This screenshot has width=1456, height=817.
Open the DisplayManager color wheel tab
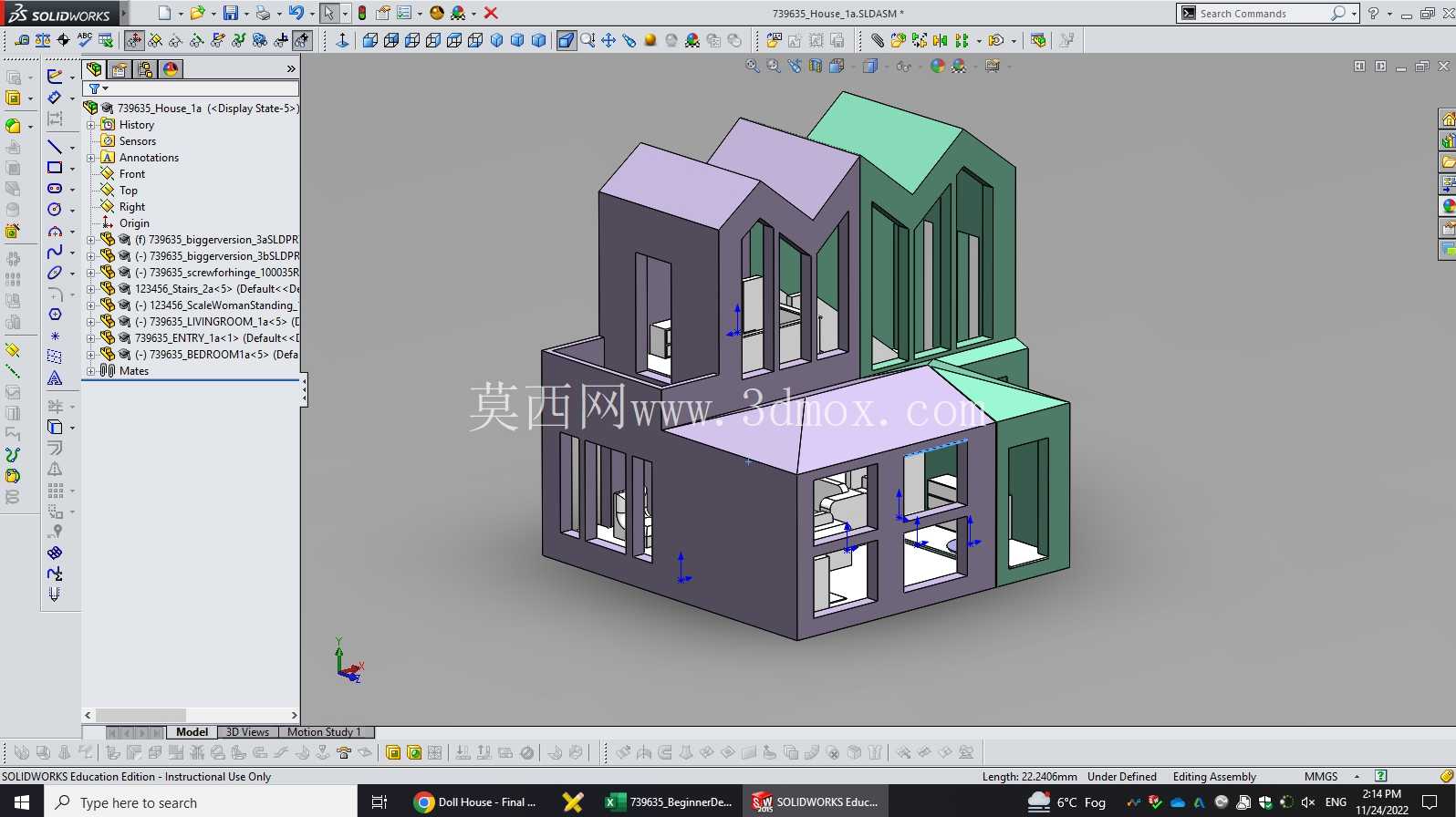click(171, 69)
